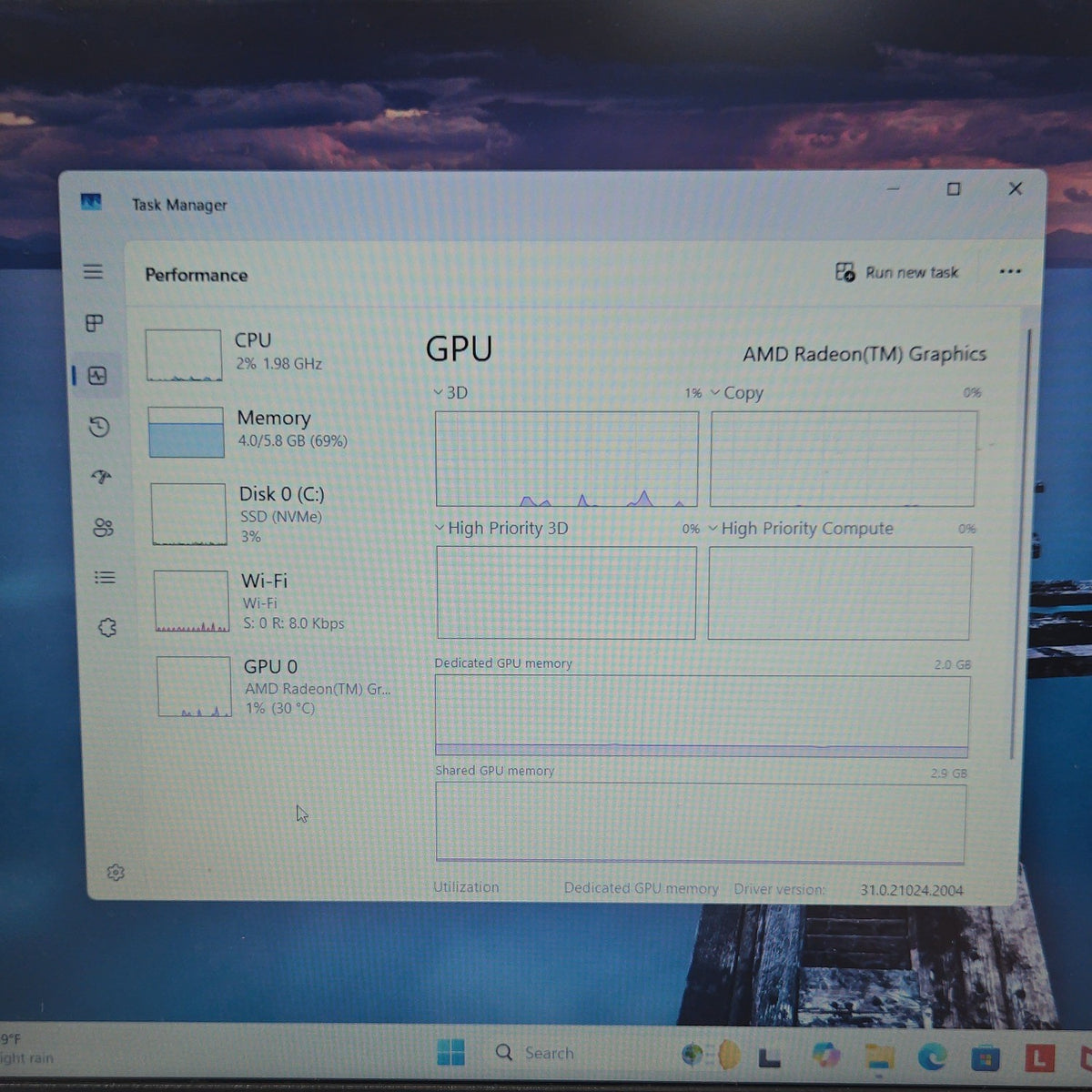Click the Run new task button label
Image resolution: width=1092 pixels, height=1092 pixels.
[x=912, y=272]
